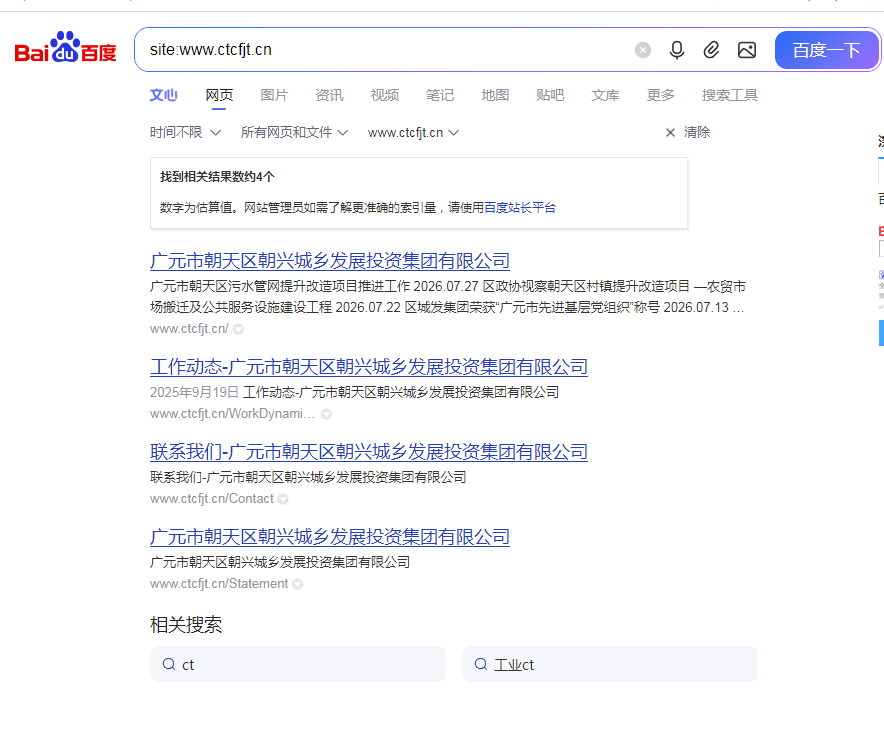The image size is (884, 740).
Task: Expand the 时间不限 time filter dropdown
Action: (185, 132)
